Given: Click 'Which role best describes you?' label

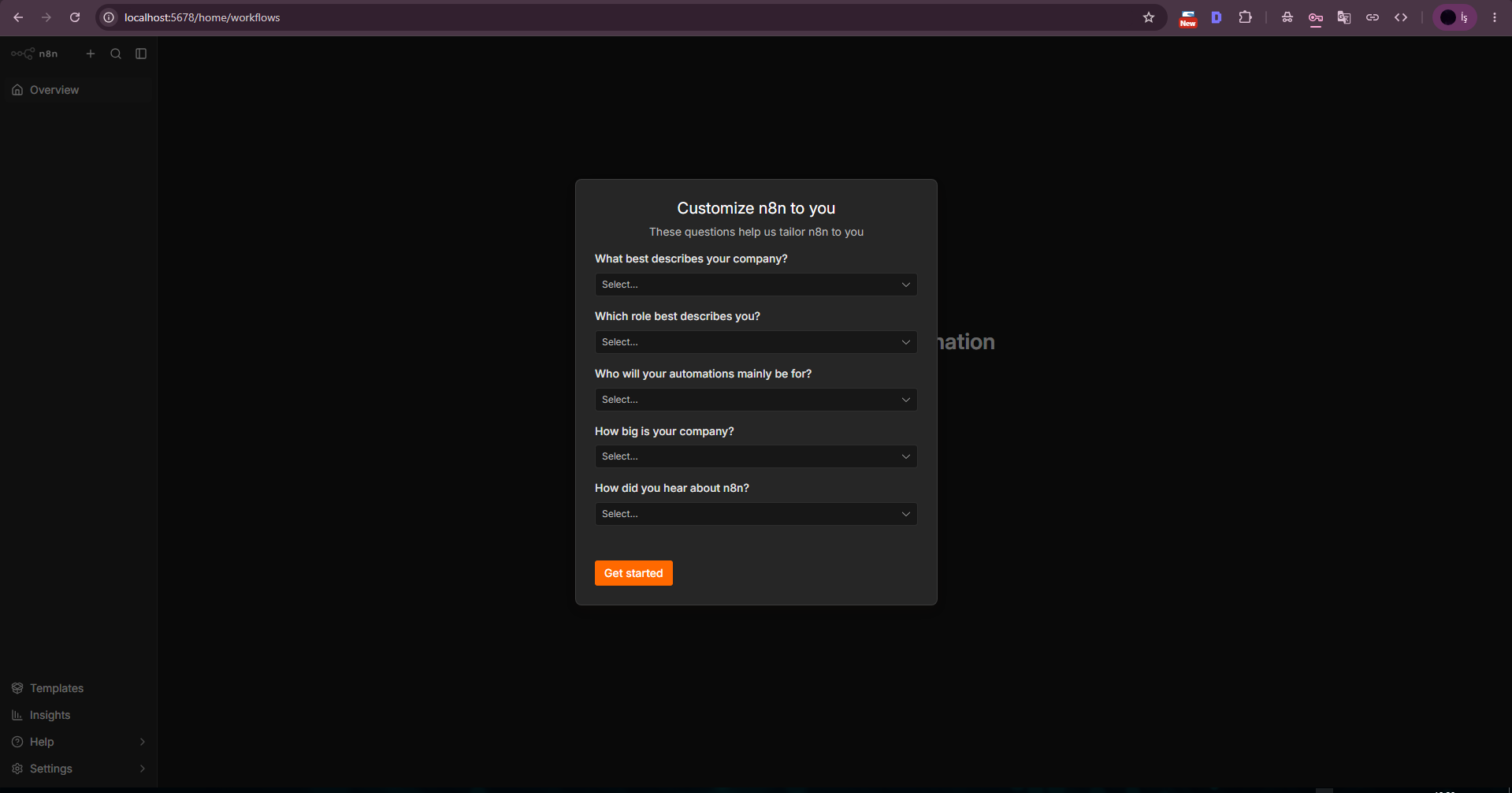Looking at the screenshot, I should click(x=678, y=316).
